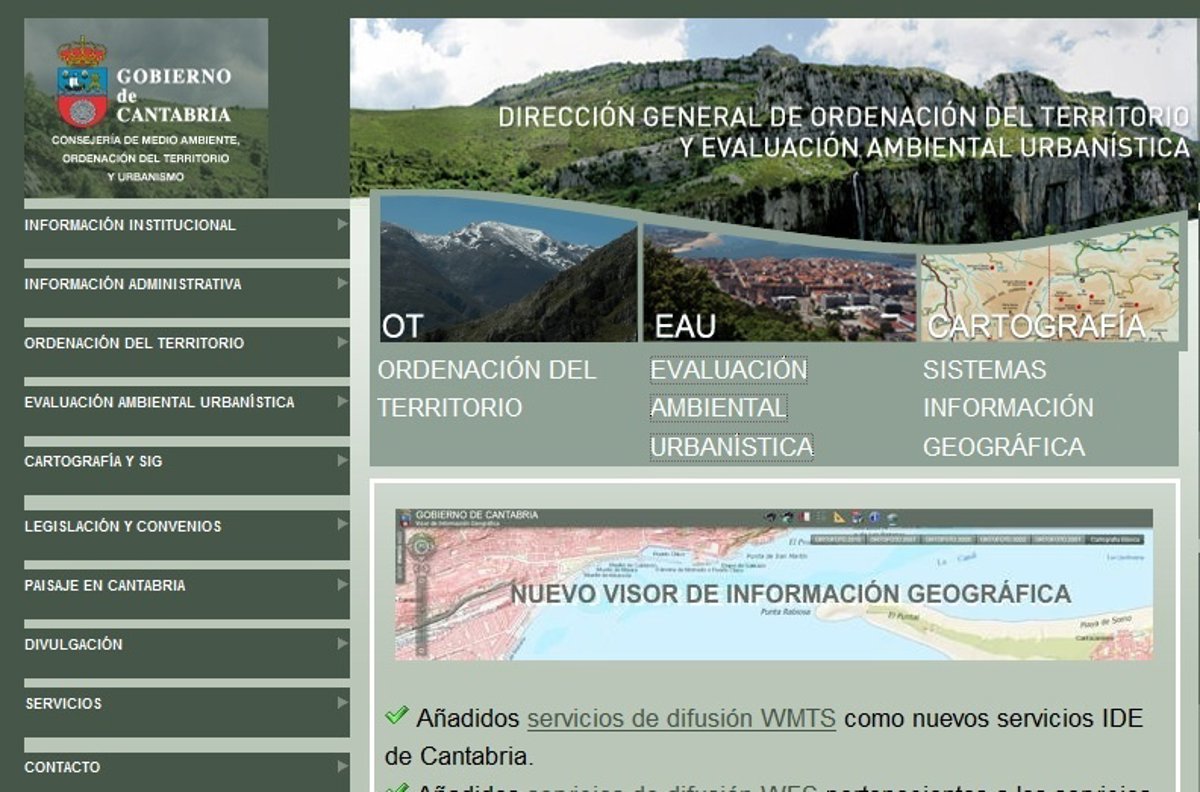The width and height of the screenshot is (1200, 792).
Task: Open the Ordenación del Territorio link under OT
Action: (486, 388)
